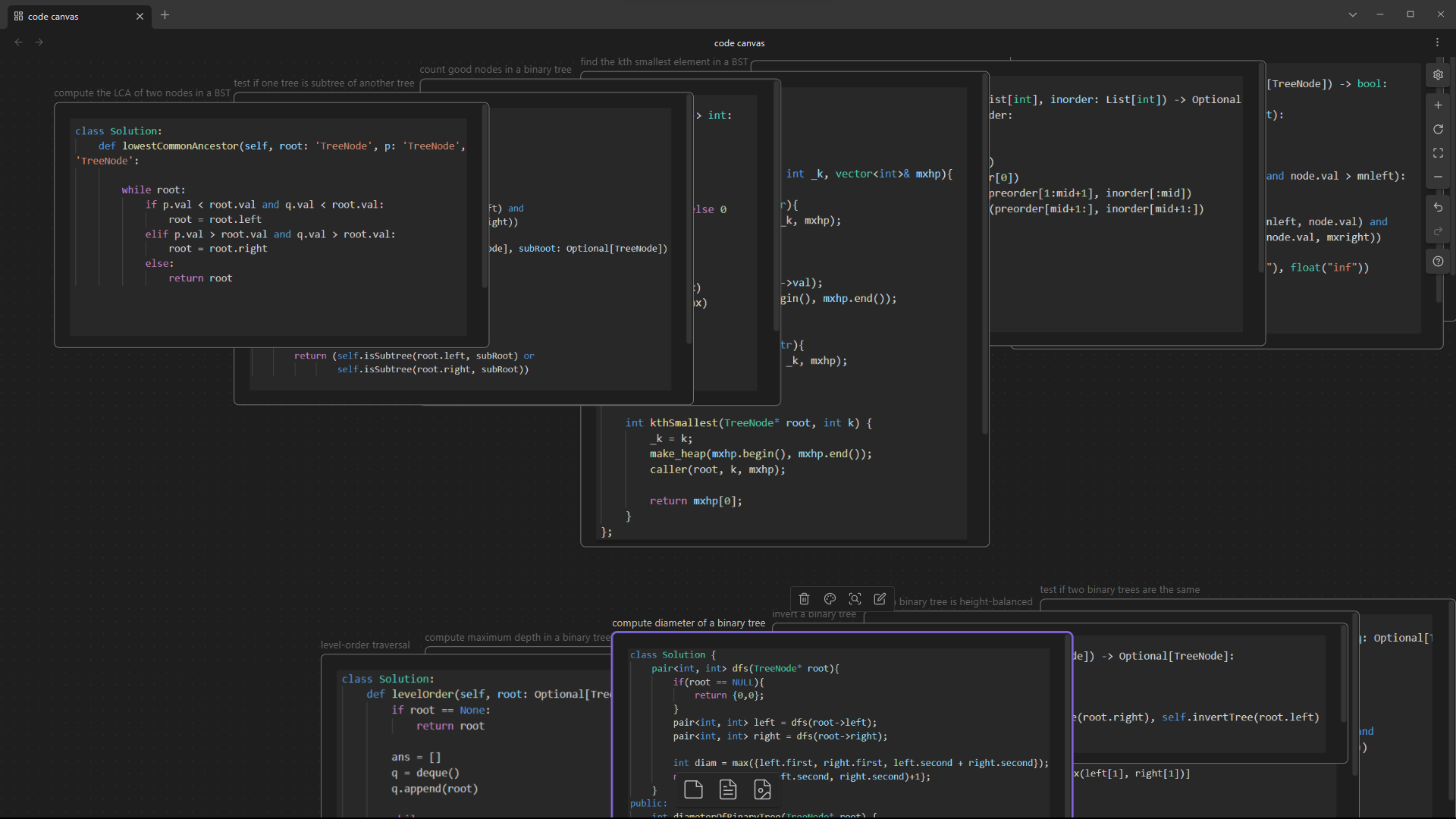Select the code canvas tab
This screenshot has width=1456, height=819.
tap(80, 16)
